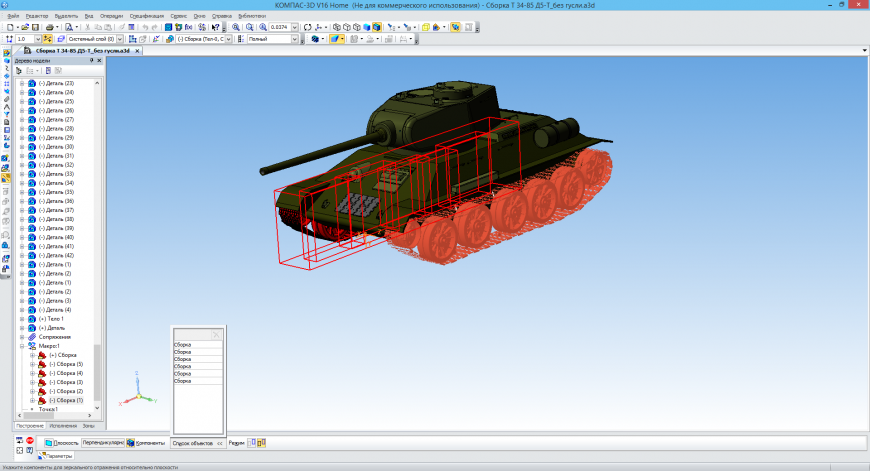870x471 pixels.
Task: Toggle the first Режим mode button
Action: [x=251, y=443]
